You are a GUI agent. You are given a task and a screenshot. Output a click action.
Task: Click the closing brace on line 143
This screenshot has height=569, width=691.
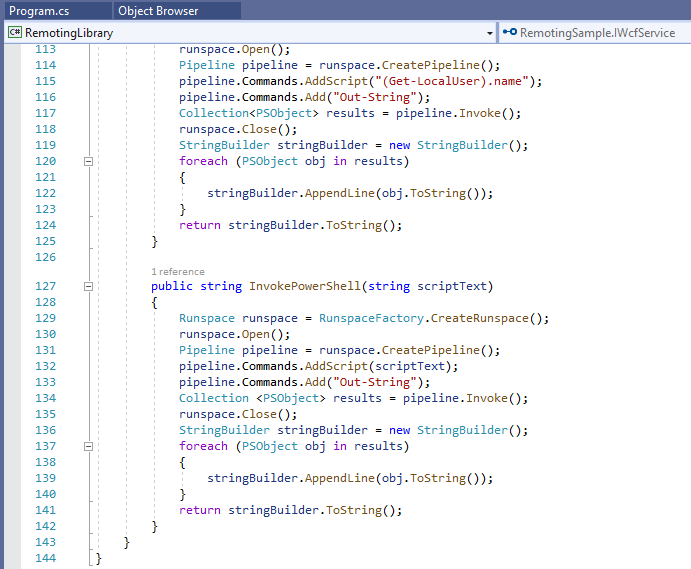[x=126, y=542]
